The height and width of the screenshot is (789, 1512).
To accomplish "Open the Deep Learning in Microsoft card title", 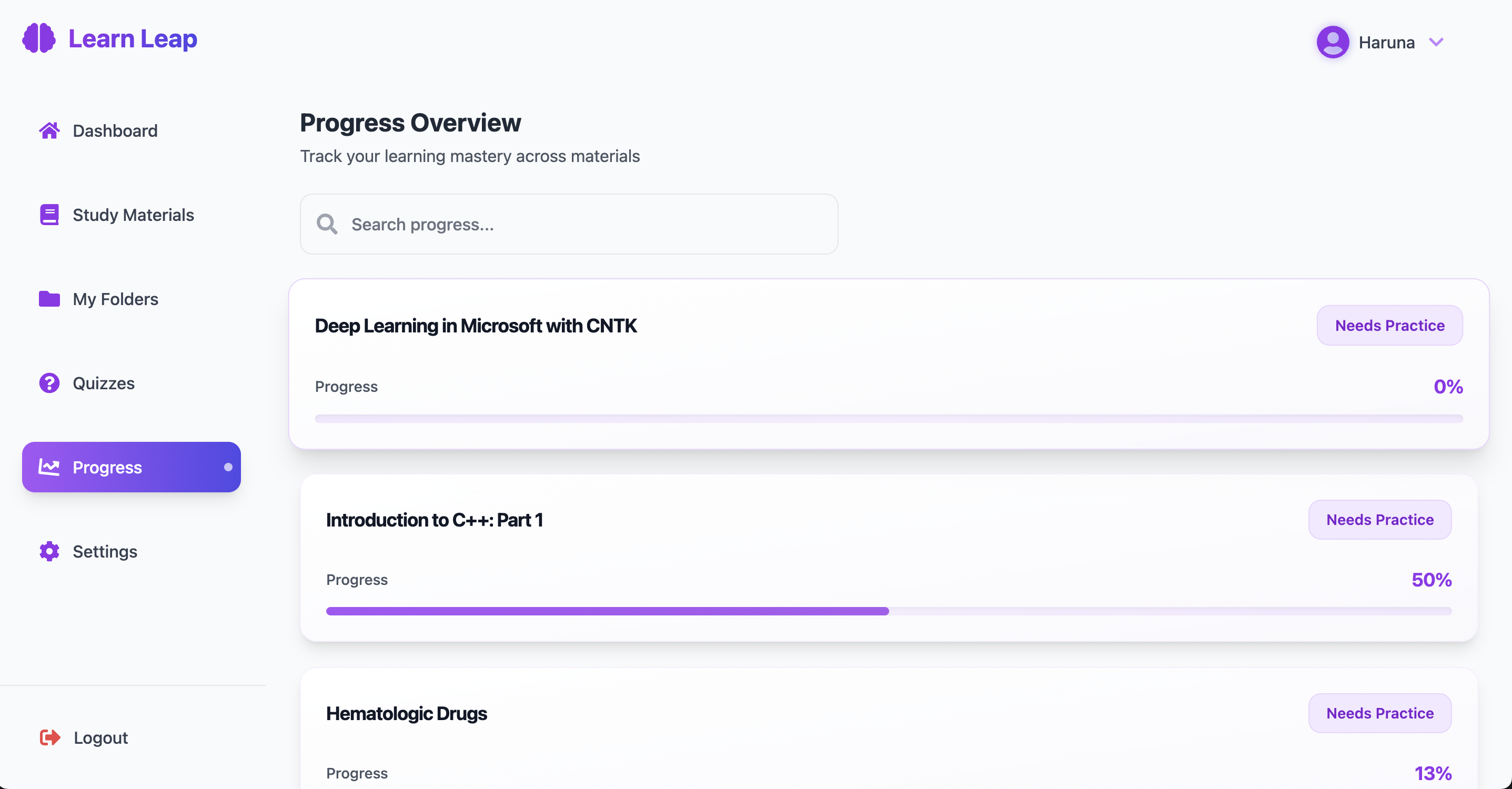I will 476,326.
